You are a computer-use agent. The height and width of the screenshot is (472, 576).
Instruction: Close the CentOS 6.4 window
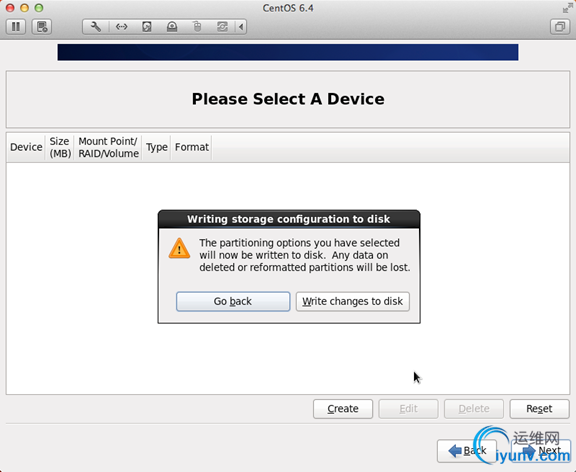pos(10,8)
